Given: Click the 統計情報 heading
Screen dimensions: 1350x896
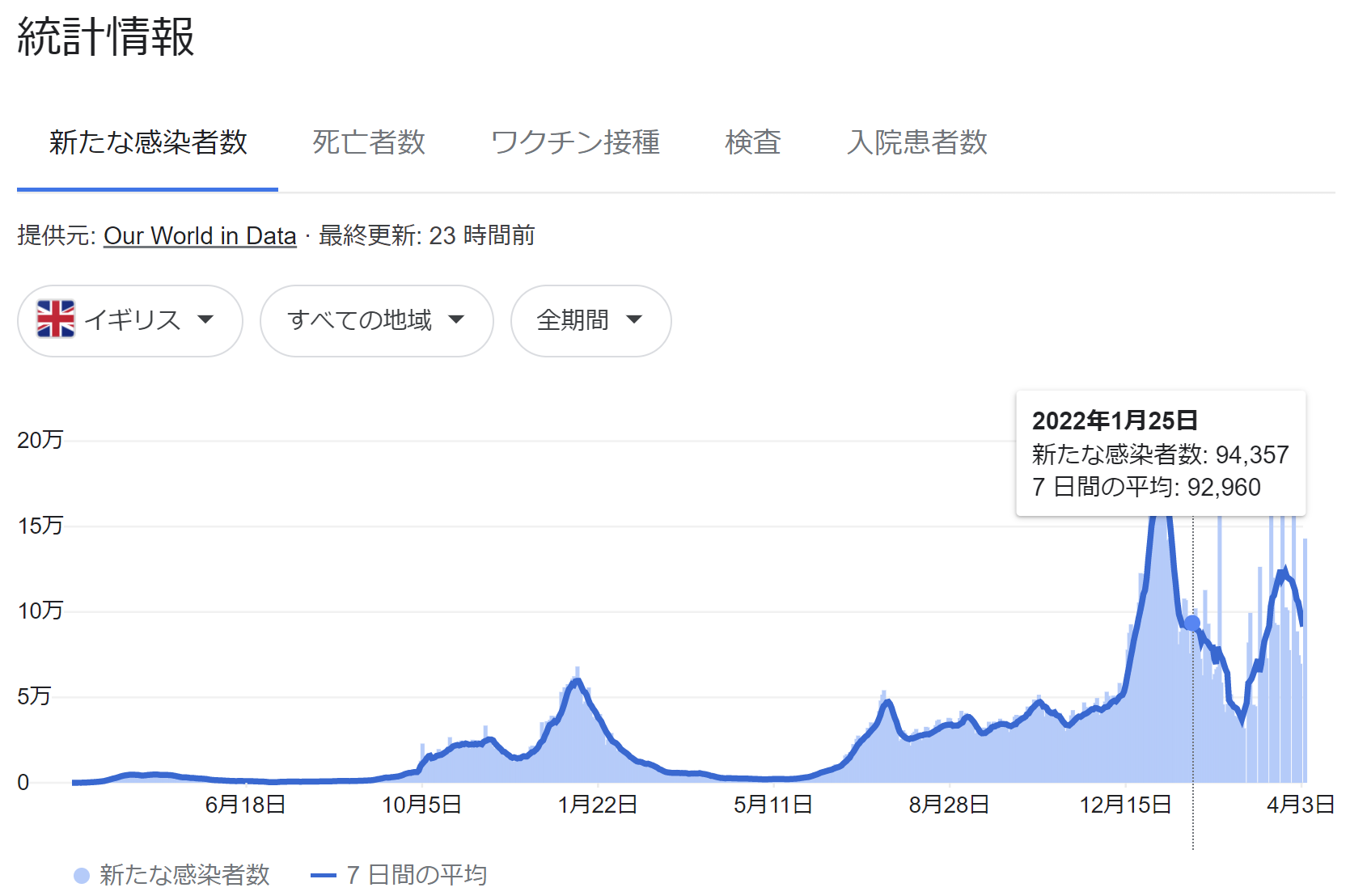Looking at the screenshot, I should (x=106, y=37).
